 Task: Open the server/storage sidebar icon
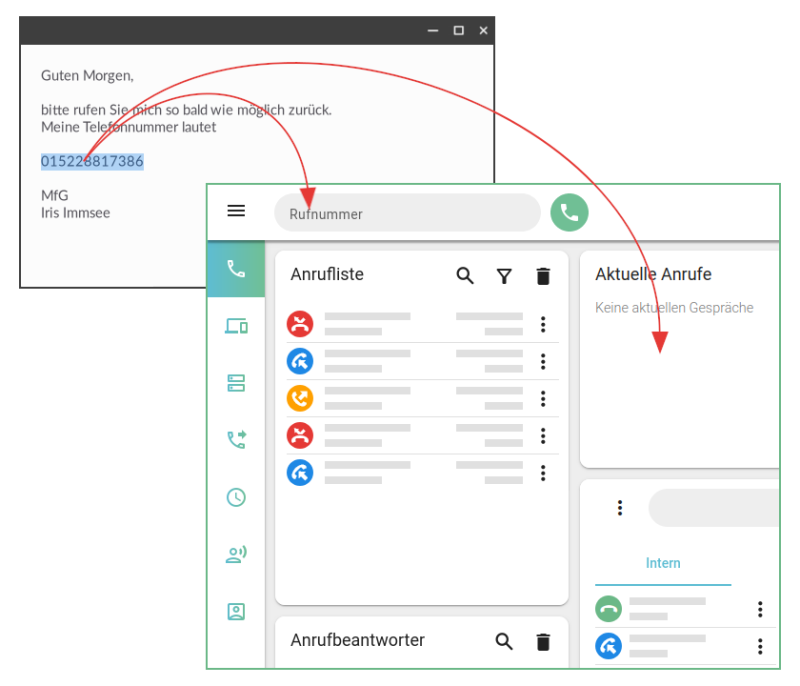(236, 383)
